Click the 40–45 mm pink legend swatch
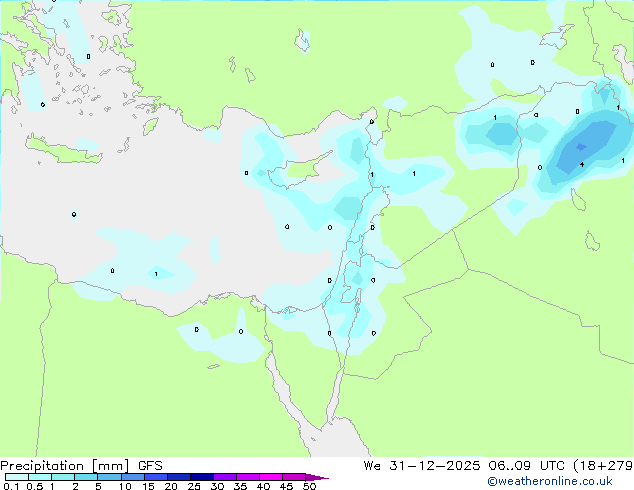The image size is (634, 490). coord(271,477)
